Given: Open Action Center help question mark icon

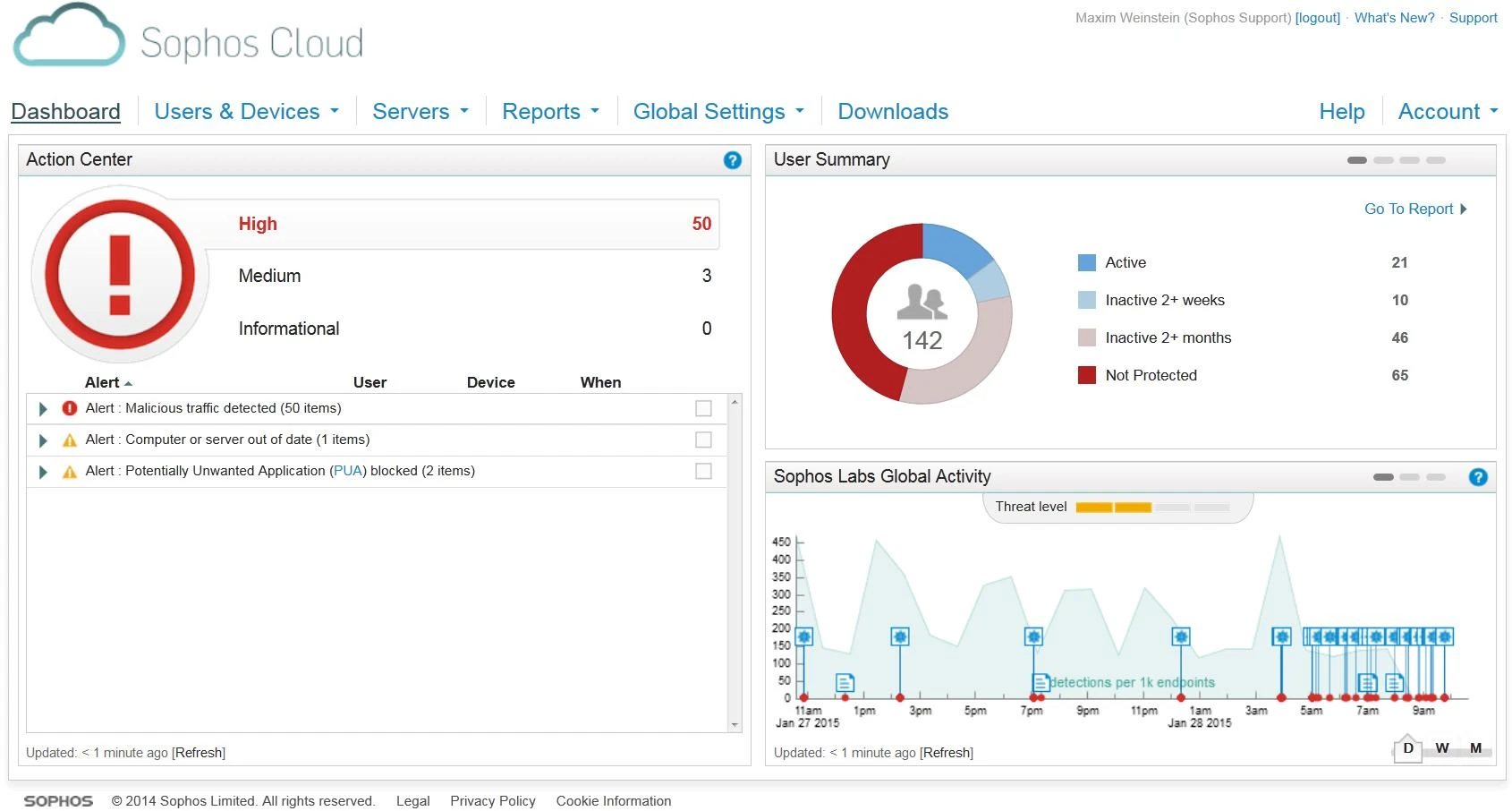Looking at the screenshot, I should pyautogui.click(x=732, y=160).
